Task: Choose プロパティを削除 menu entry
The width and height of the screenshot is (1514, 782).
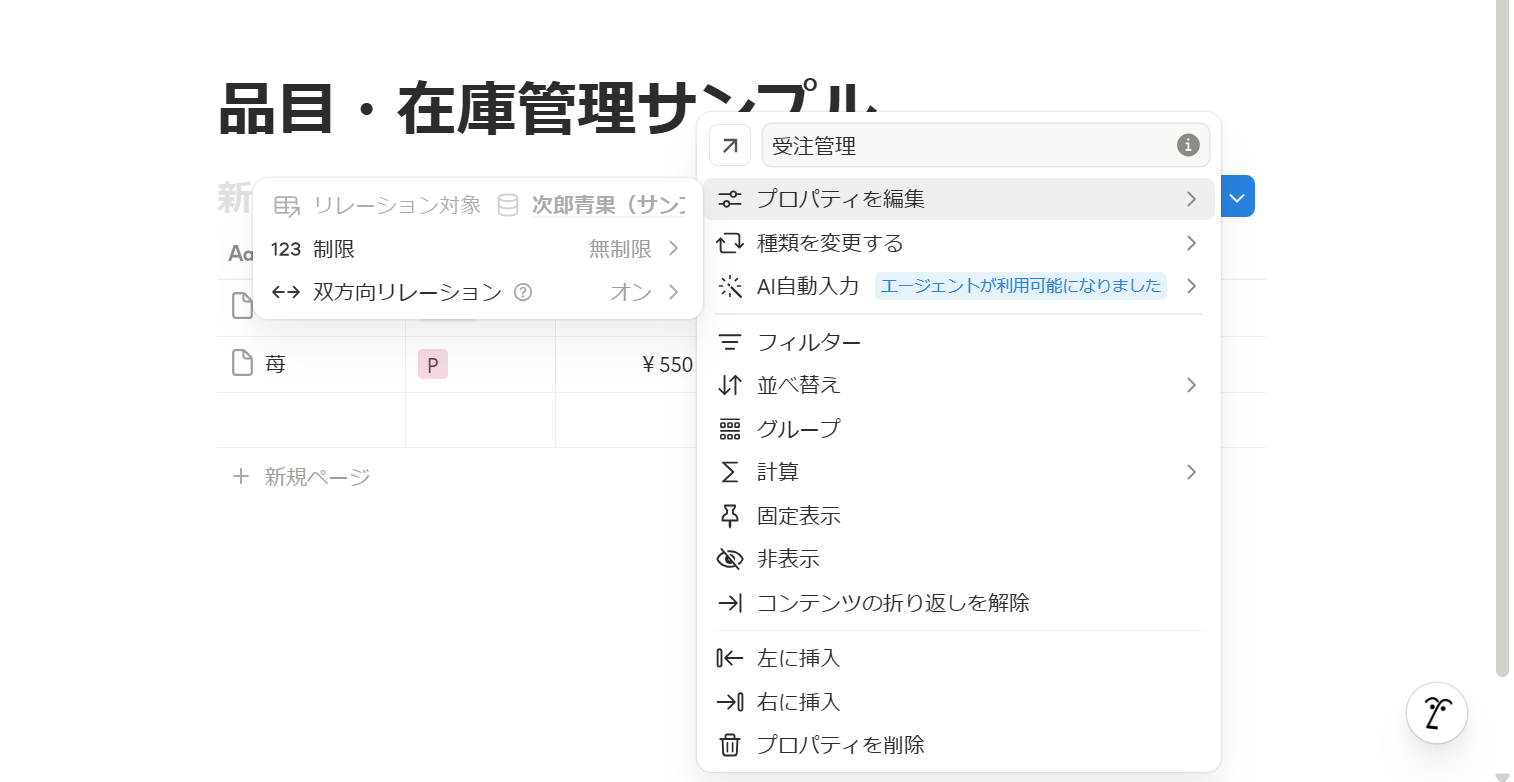Action: tap(959, 745)
